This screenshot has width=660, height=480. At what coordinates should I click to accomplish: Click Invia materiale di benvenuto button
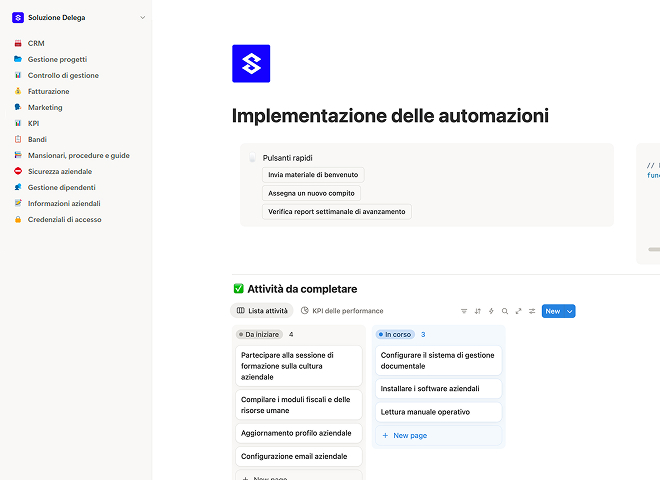(x=313, y=175)
